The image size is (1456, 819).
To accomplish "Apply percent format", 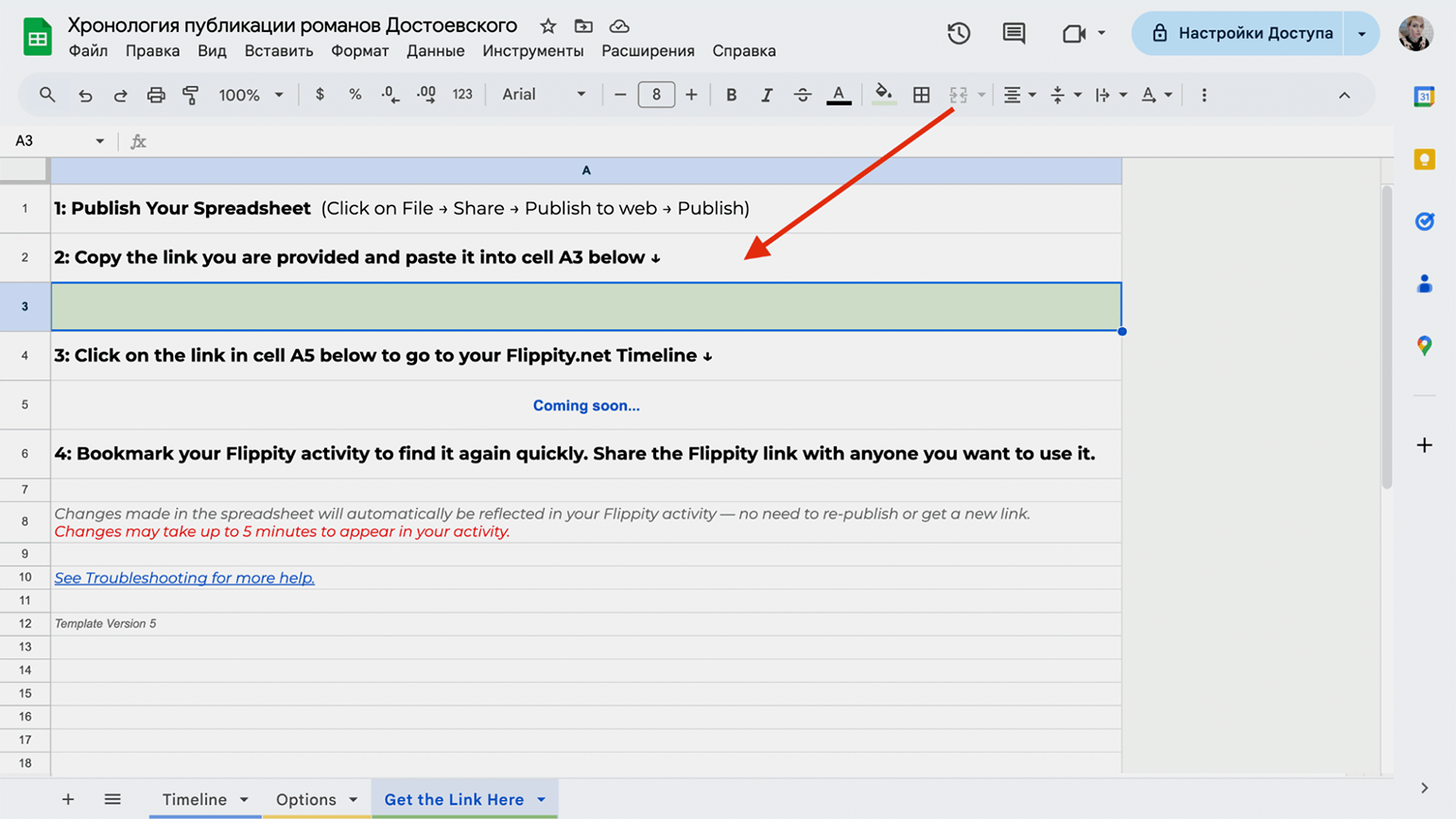I will click(x=355, y=95).
